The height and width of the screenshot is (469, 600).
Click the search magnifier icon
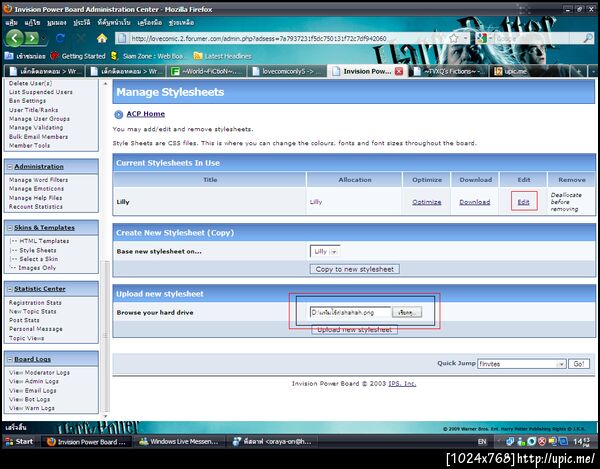point(588,38)
